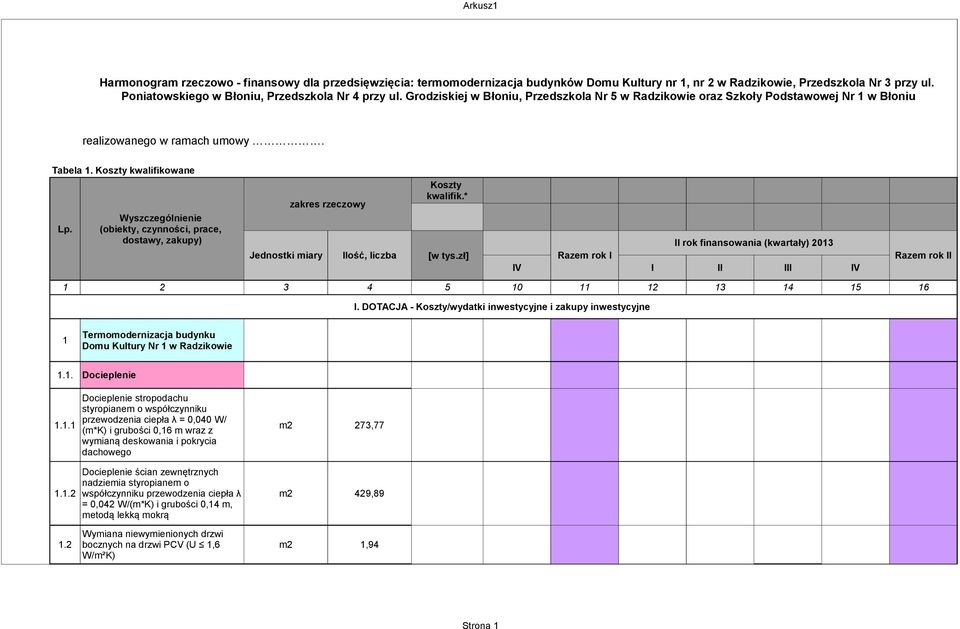This screenshot has height=629, width=960.
Task: Click 'Termomodernizacja budynku Domu Kultury Nr 1' cell
Action: click(x=162, y=341)
